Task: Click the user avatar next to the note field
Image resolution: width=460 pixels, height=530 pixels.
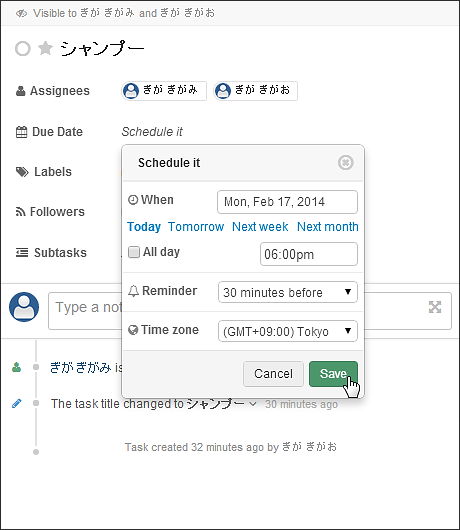Action: [24, 307]
